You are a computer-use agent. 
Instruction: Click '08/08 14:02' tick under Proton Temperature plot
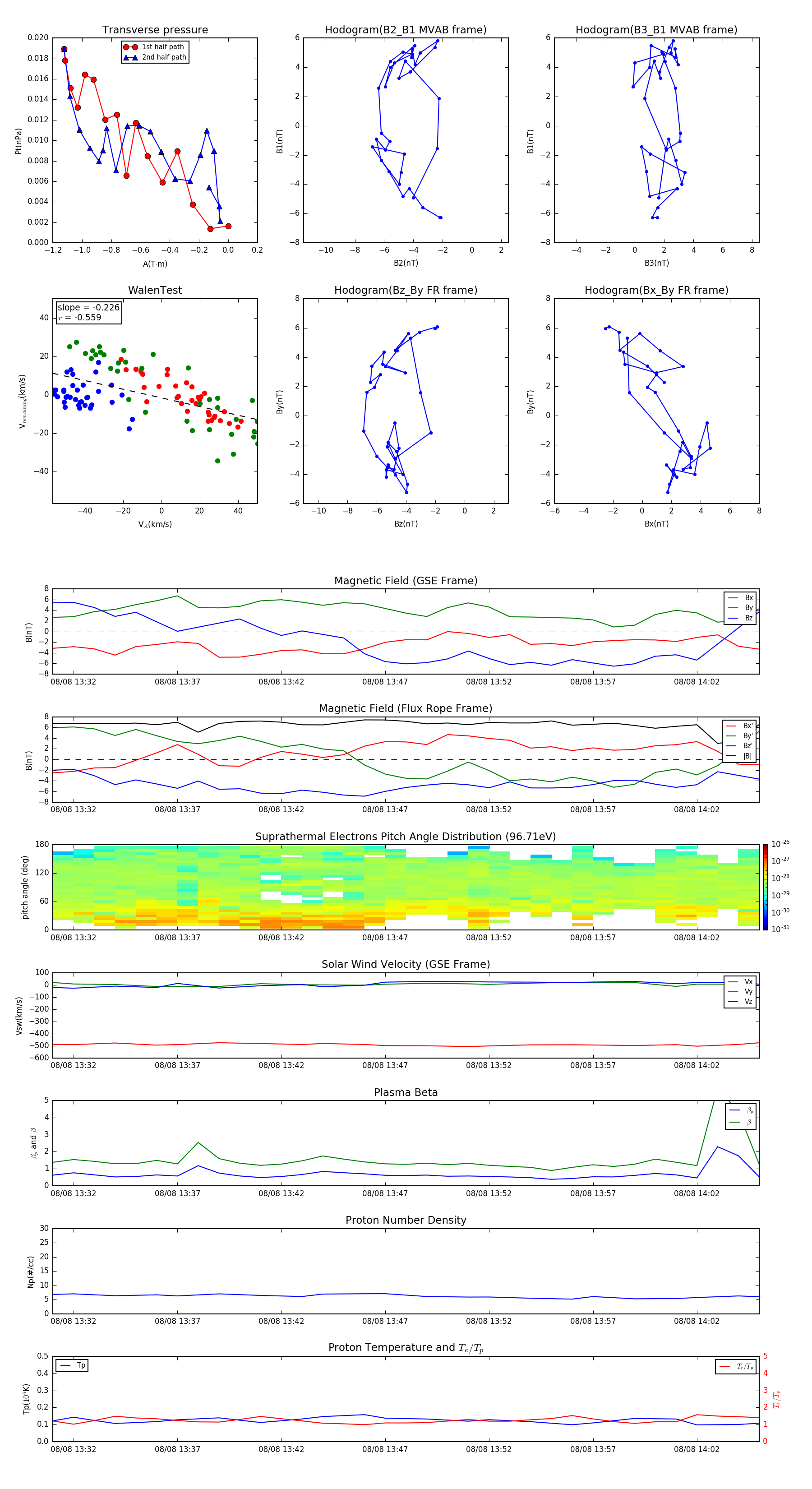pos(697,1449)
